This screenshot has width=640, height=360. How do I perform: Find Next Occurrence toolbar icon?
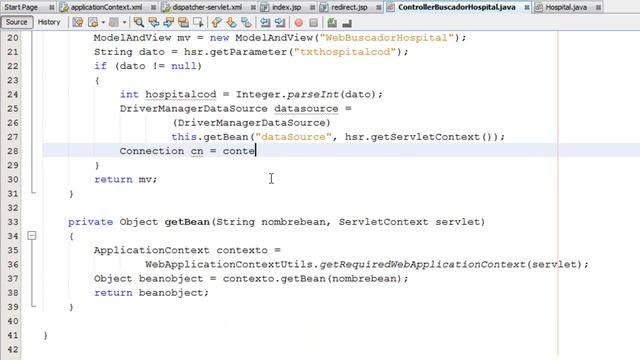coord(169,22)
